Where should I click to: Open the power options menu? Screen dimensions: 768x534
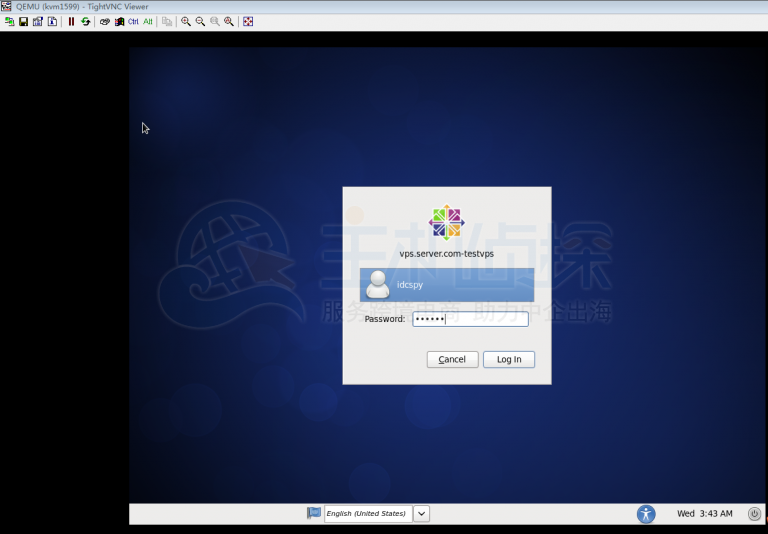pyautogui.click(x=754, y=514)
